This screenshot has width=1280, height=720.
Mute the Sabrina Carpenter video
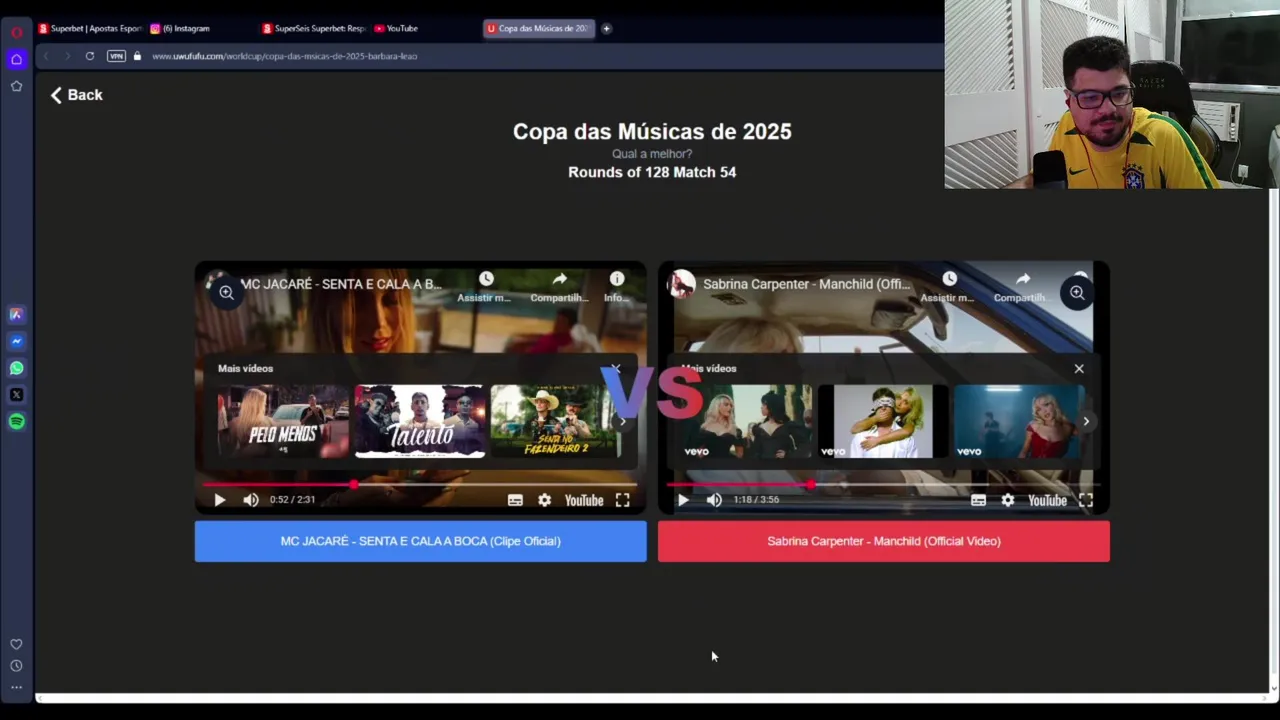point(714,500)
